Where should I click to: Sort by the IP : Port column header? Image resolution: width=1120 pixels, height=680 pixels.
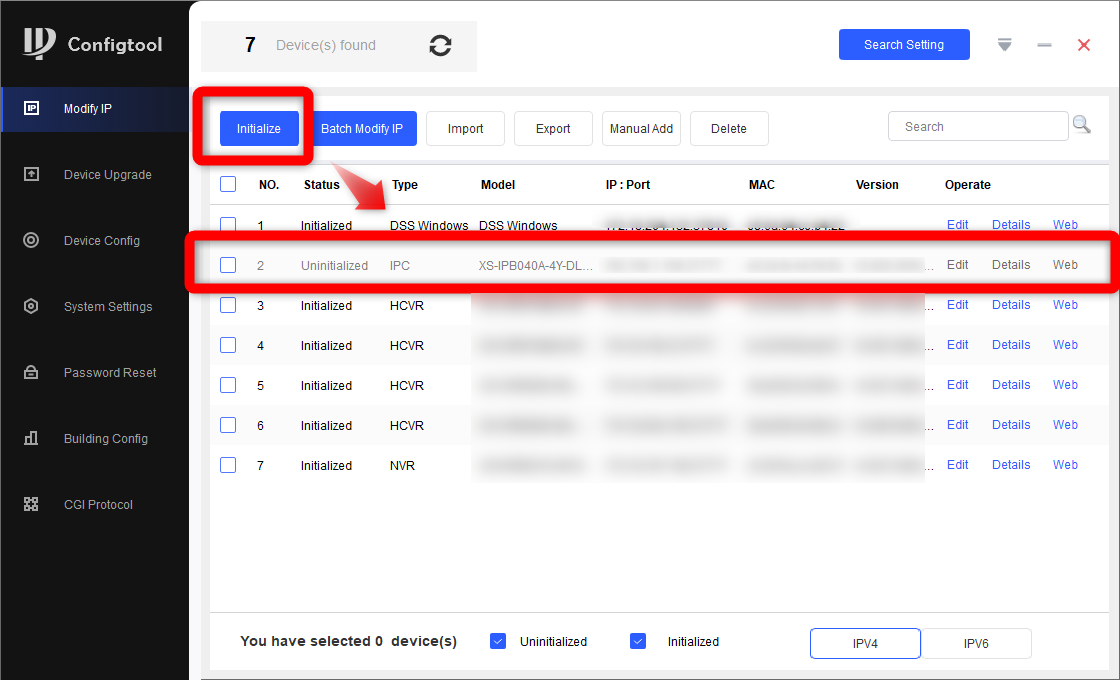click(x=628, y=184)
